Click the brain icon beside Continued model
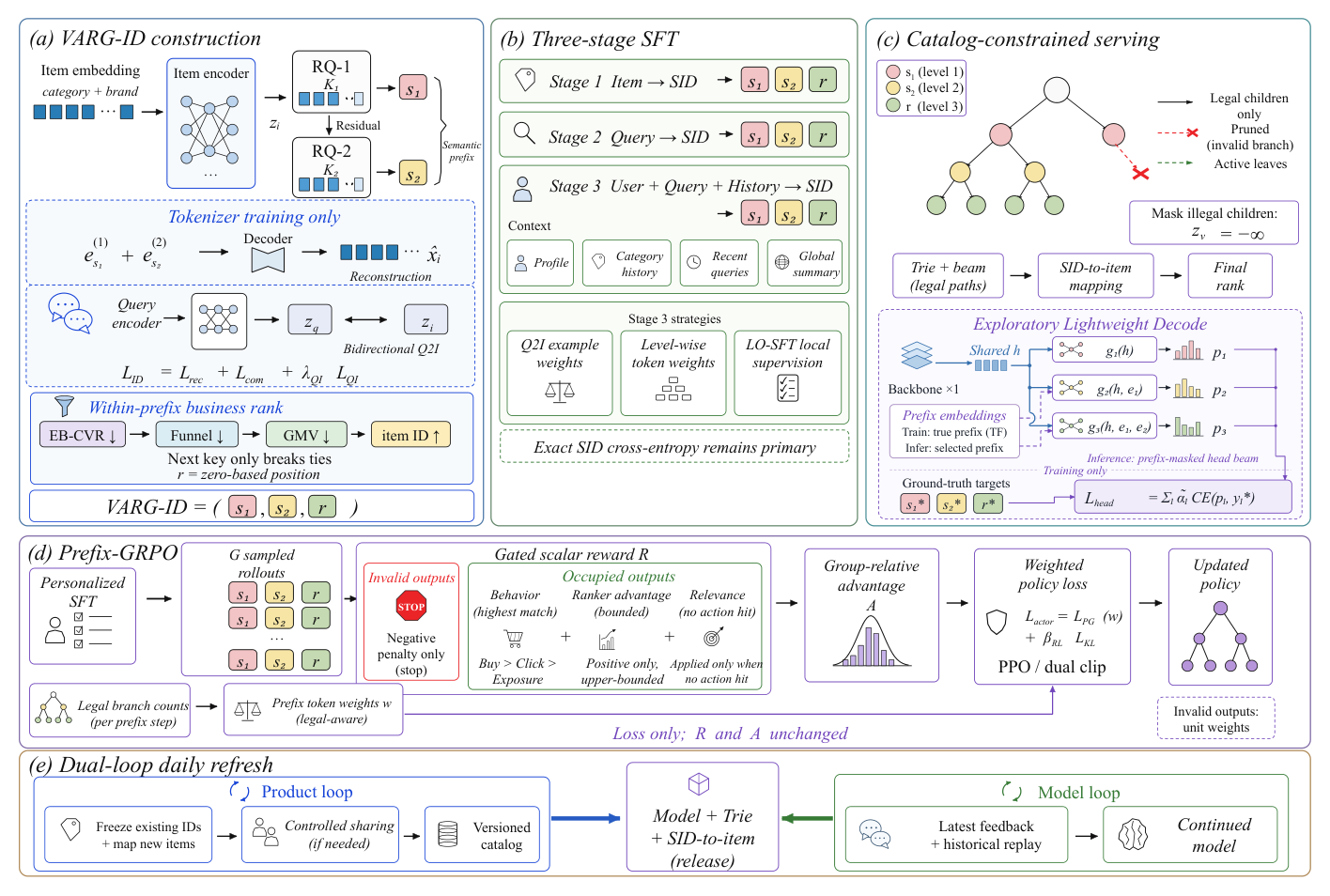 (1134, 833)
